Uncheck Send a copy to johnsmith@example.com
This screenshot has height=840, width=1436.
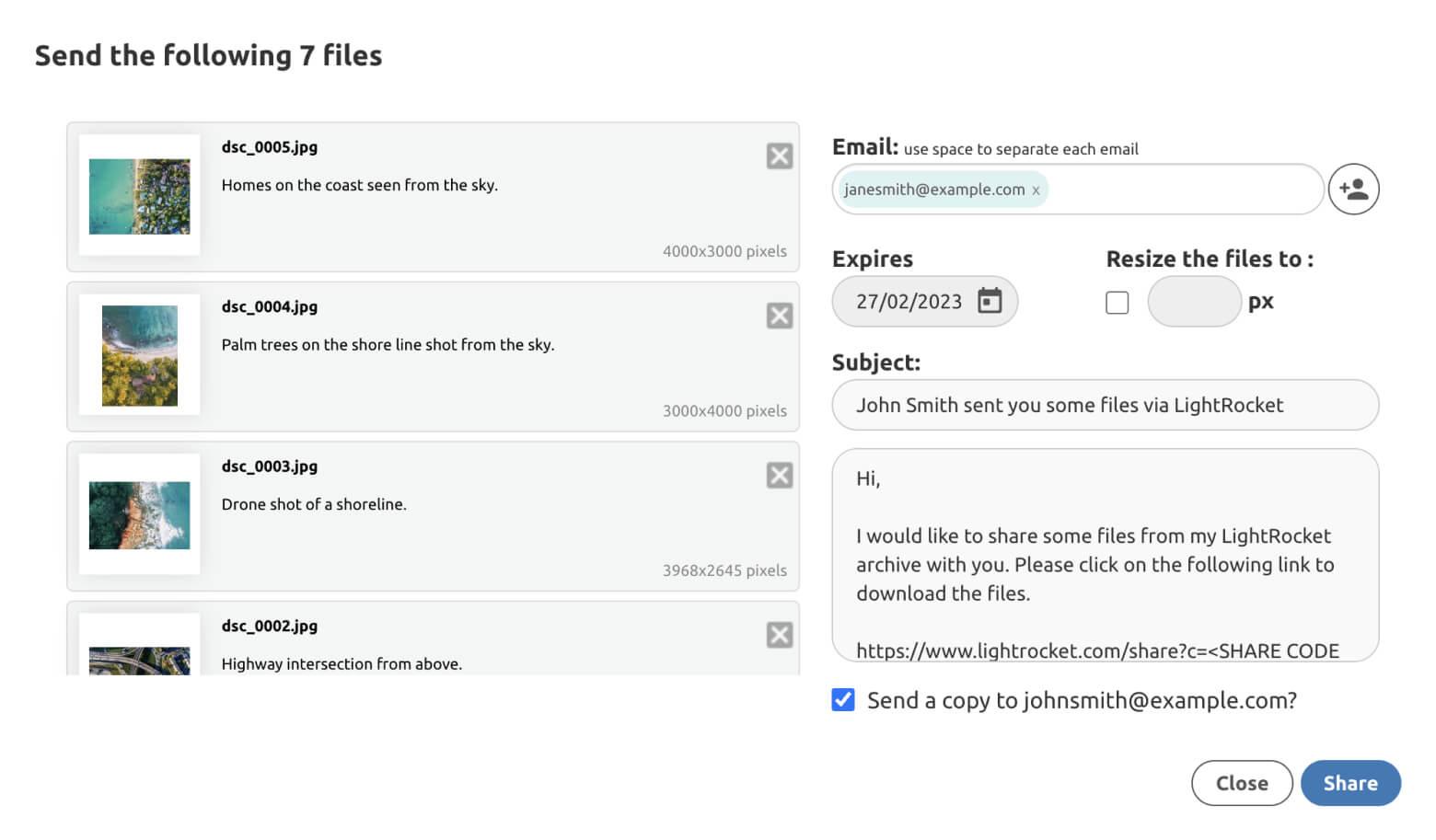click(843, 700)
